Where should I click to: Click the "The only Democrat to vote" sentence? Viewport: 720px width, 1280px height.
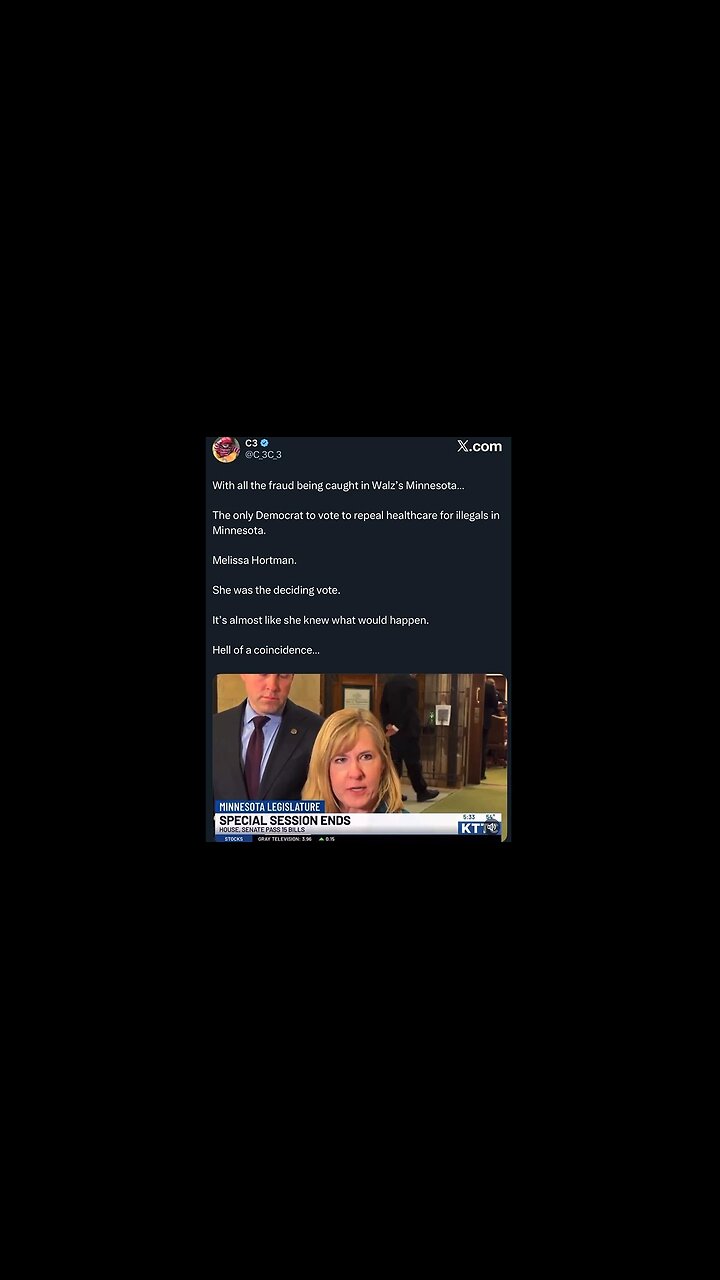[x=355, y=523]
